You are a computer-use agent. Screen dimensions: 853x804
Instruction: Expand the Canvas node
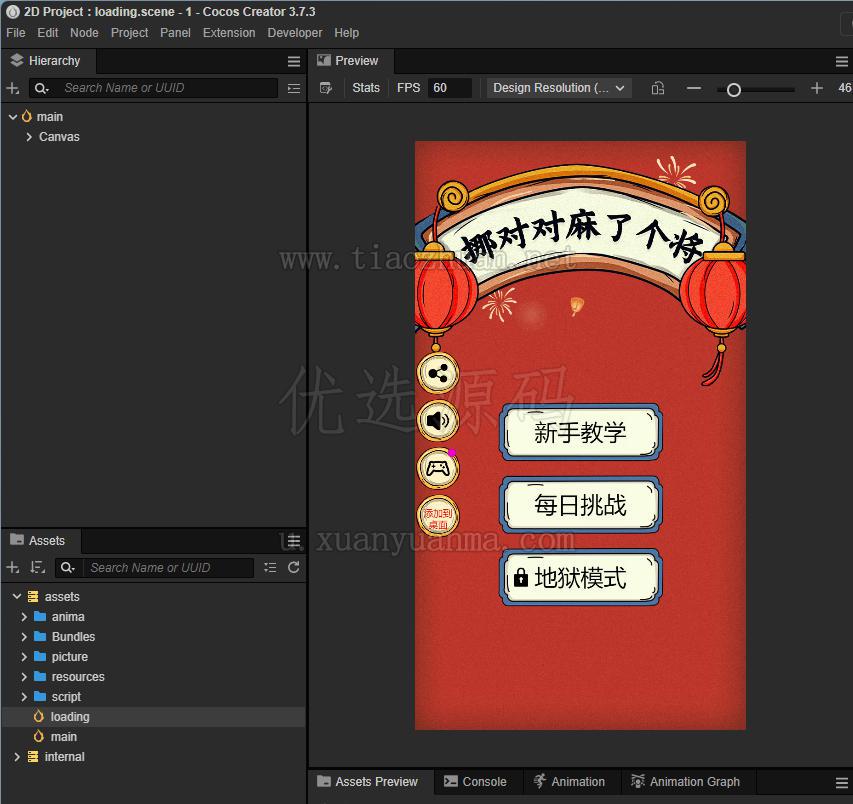pos(29,137)
